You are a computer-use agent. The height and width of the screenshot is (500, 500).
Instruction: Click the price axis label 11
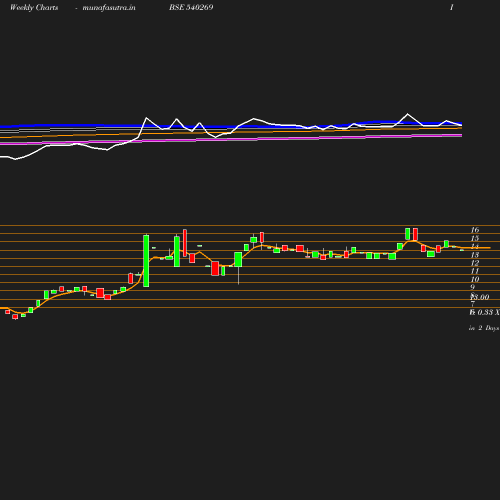[475, 271]
